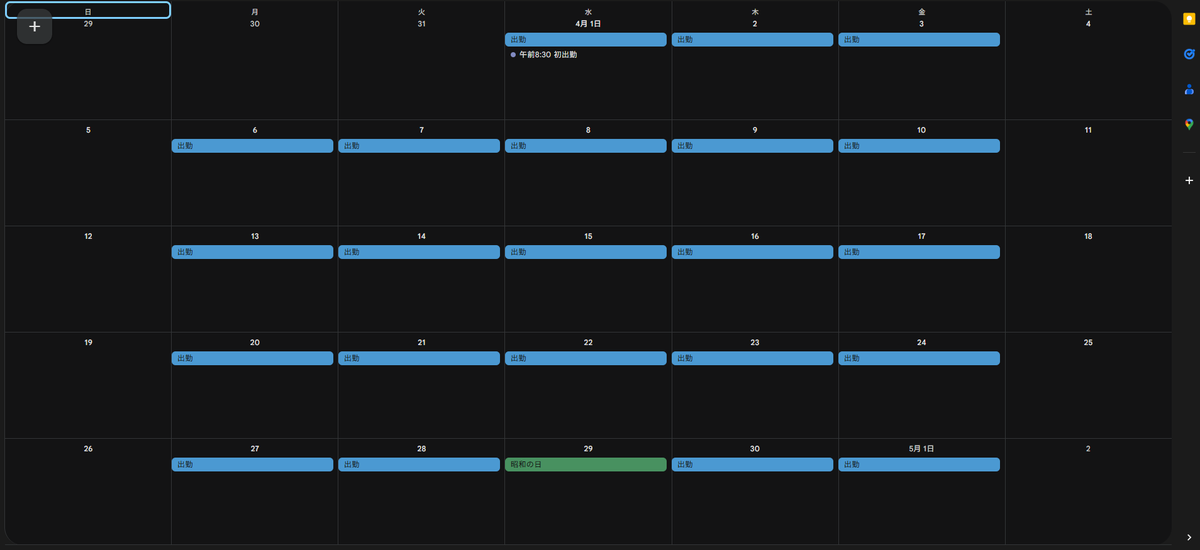Open 出勤 event on 5月 1日
The height and width of the screenshot is (550, 1200).
coord(919,465)
